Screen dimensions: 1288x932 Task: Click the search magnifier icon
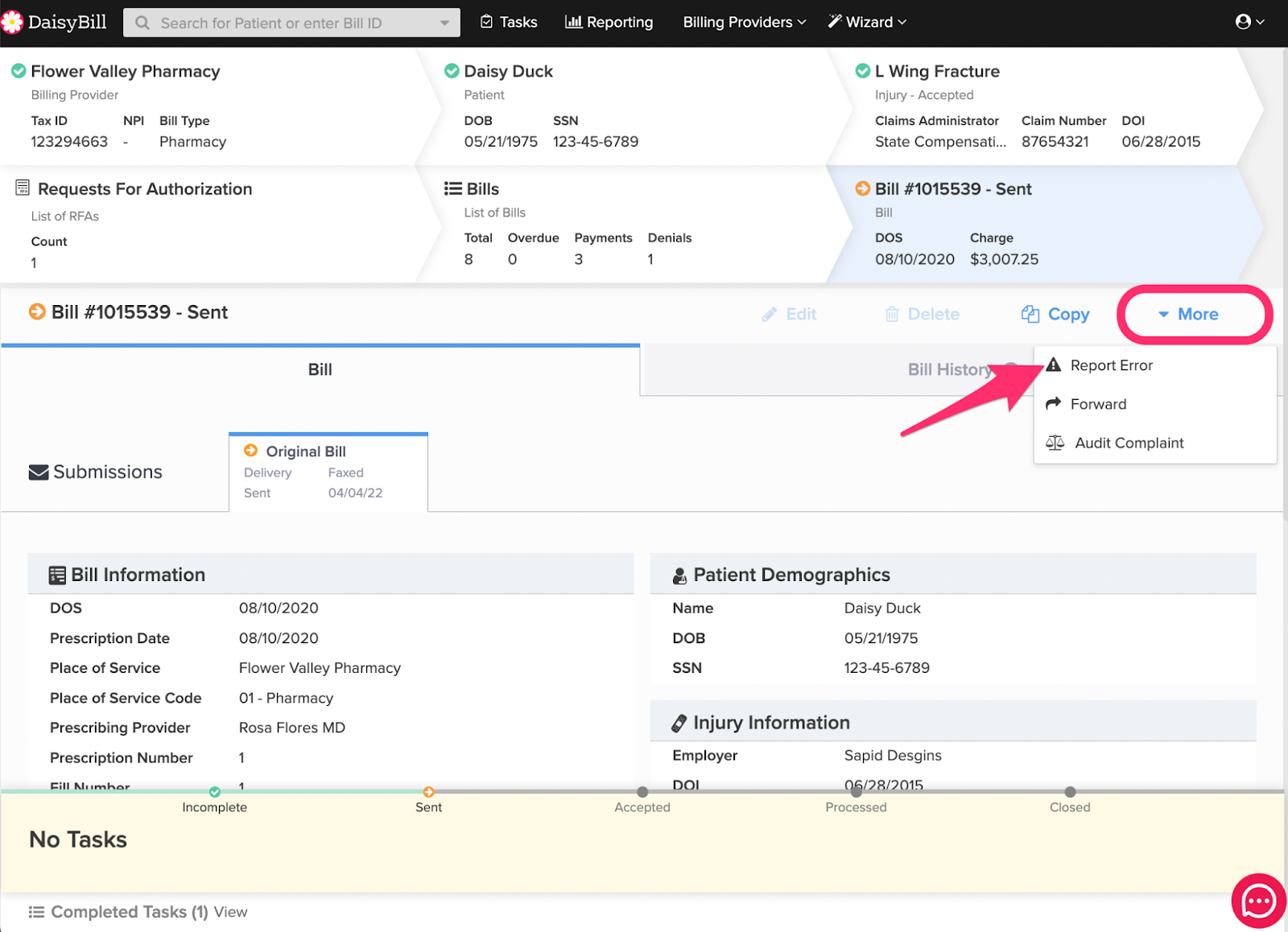click(142, 23)
